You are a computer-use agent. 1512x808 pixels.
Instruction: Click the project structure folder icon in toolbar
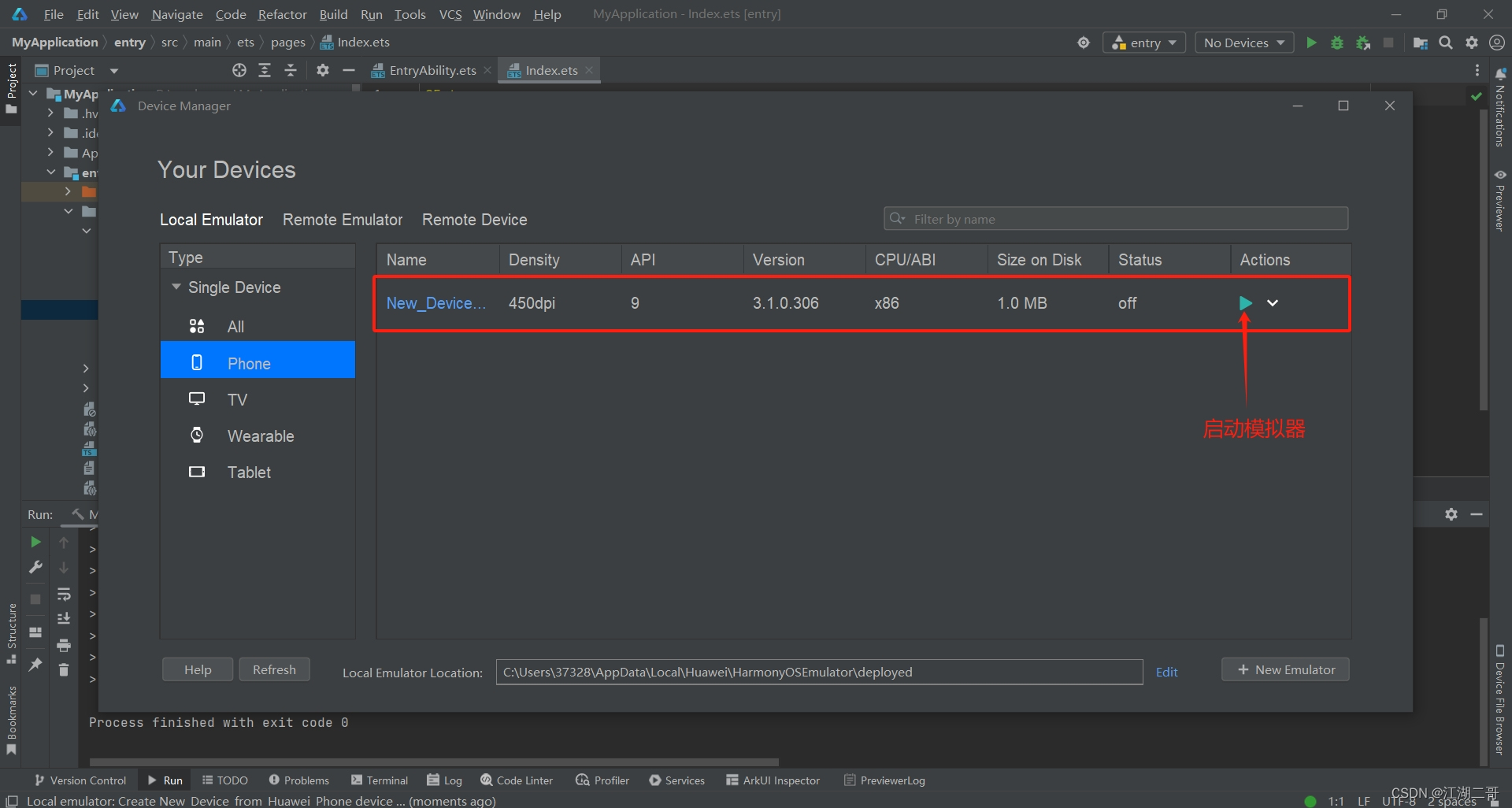(1420, 43)
